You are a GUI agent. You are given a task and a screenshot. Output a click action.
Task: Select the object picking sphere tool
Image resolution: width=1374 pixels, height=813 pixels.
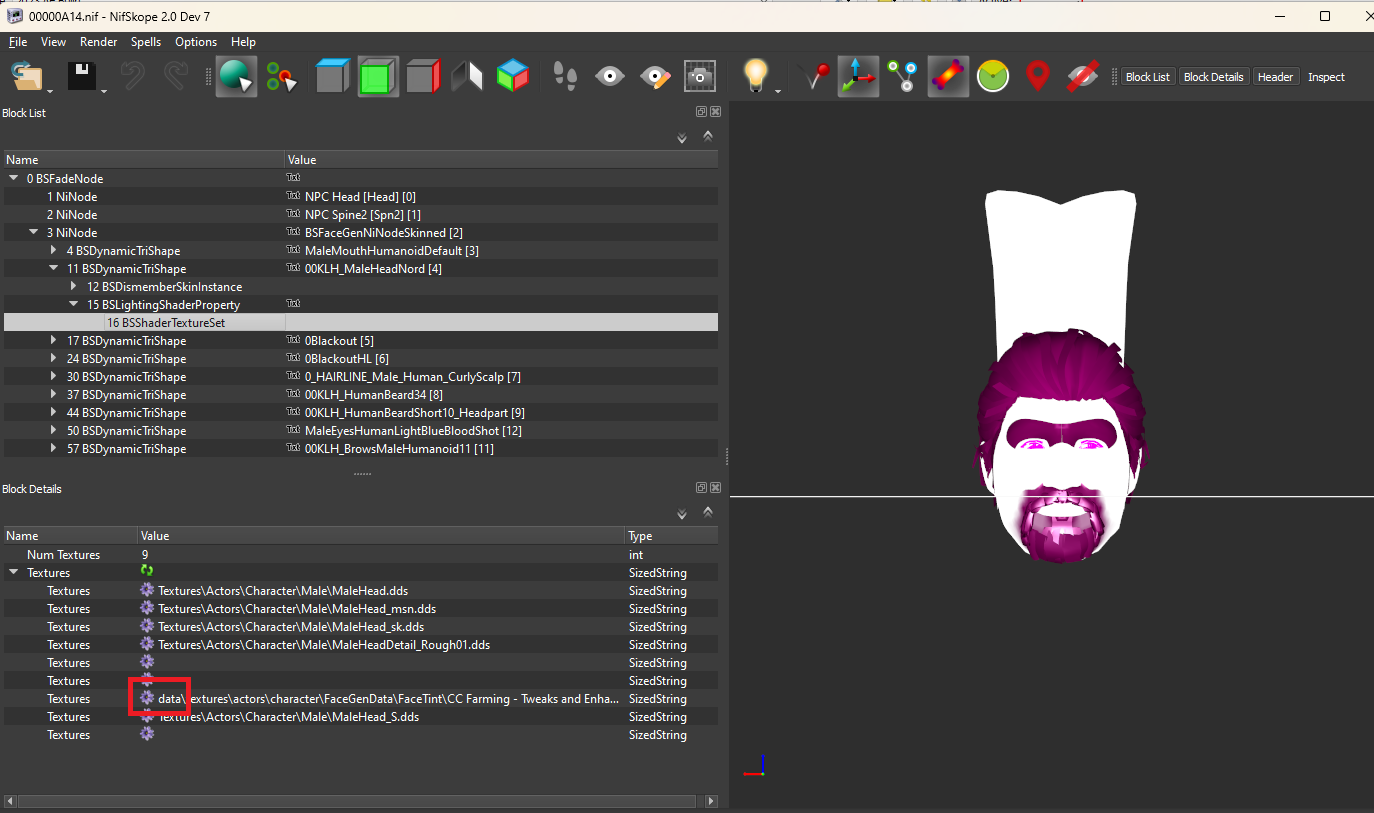[x=236, y=77]
